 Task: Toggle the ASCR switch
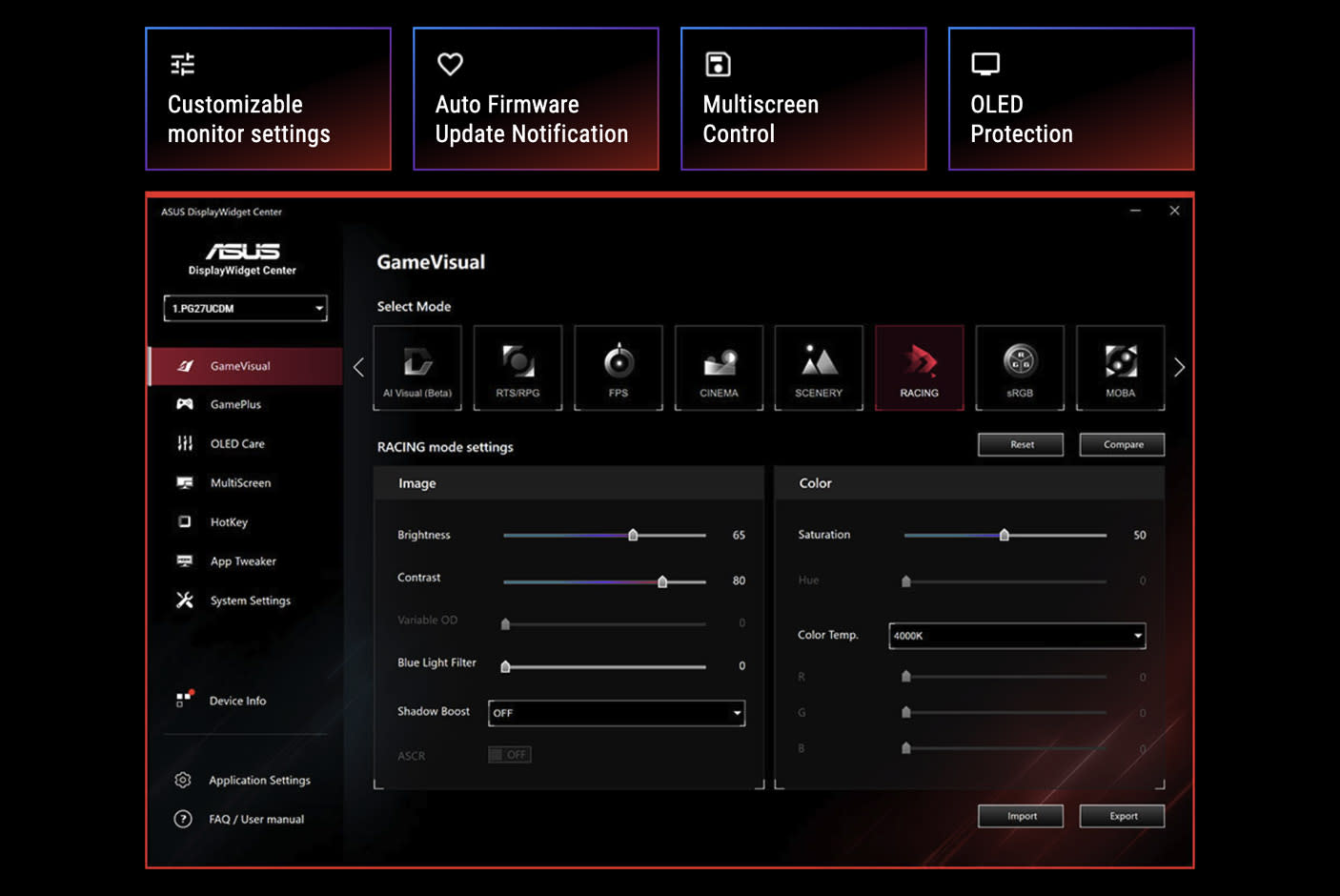[509, 755]
